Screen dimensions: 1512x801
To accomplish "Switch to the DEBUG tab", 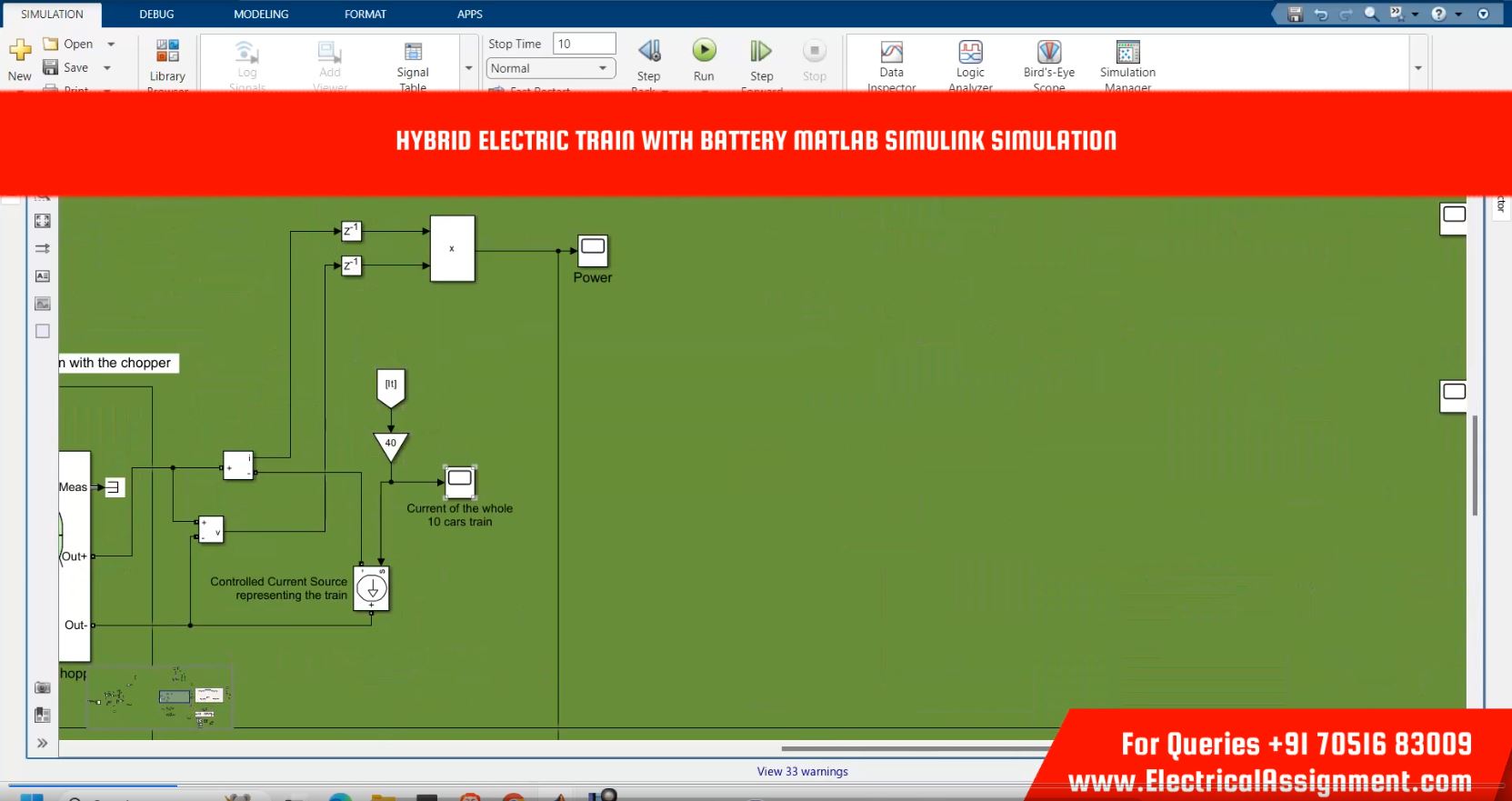I will coord(156,14).
